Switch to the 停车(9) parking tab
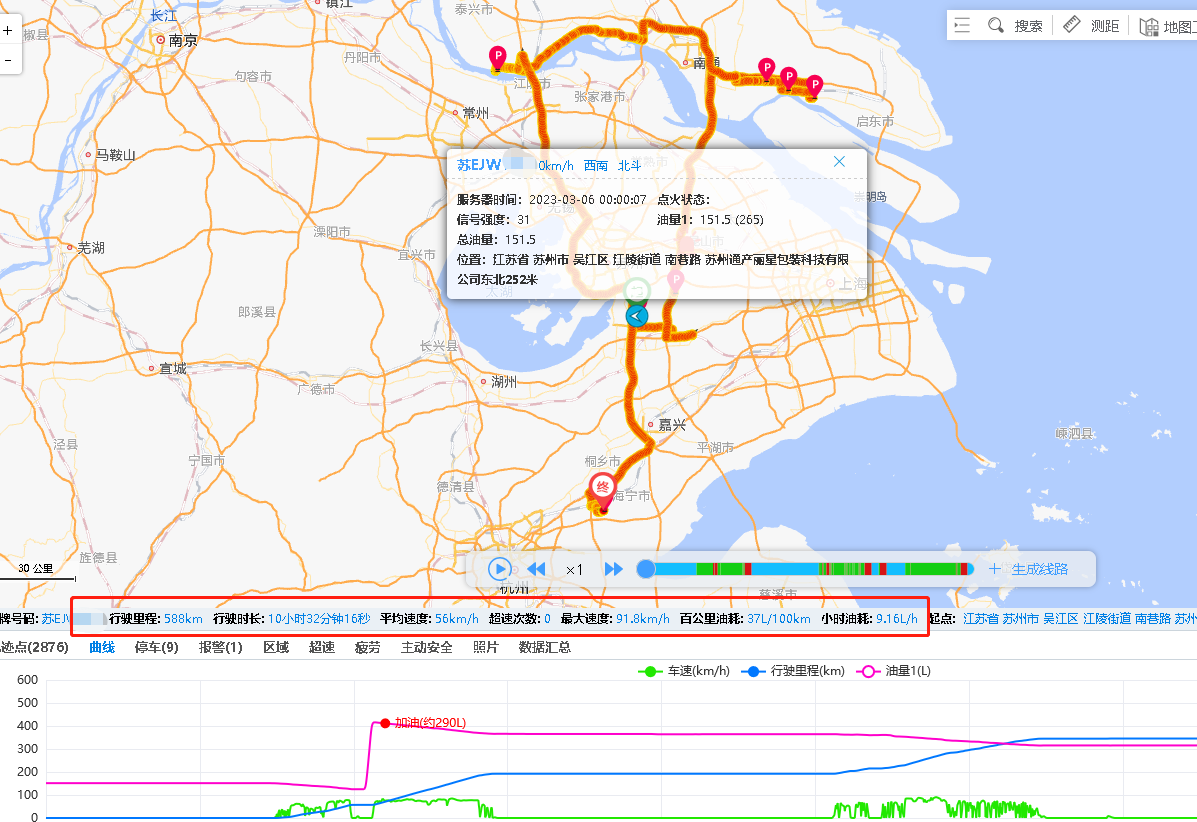This screenshot has height=822, width=1197. [x=156, y=647]
